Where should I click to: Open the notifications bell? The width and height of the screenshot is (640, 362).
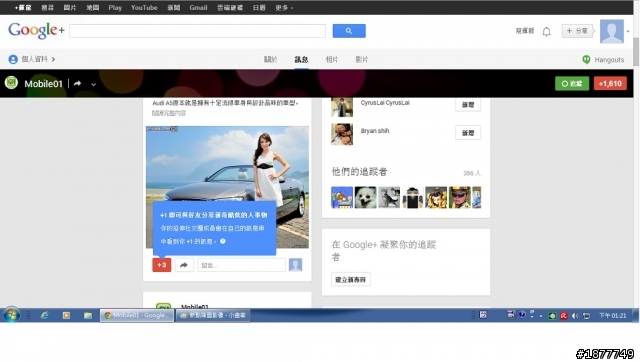547,31
